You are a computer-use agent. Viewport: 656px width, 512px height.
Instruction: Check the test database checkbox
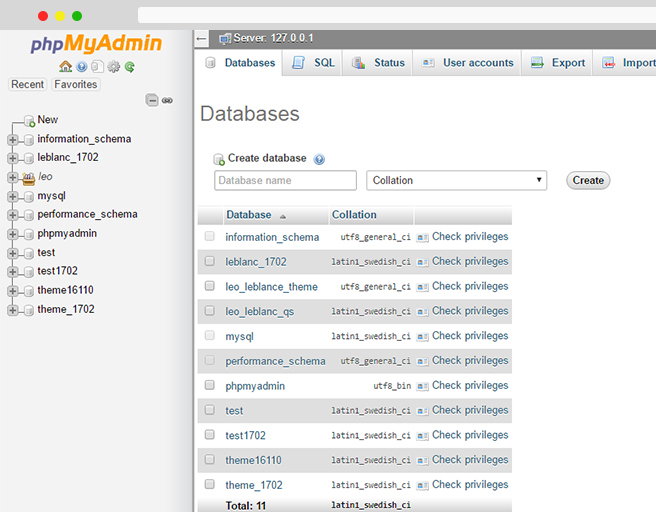point(210,410)
